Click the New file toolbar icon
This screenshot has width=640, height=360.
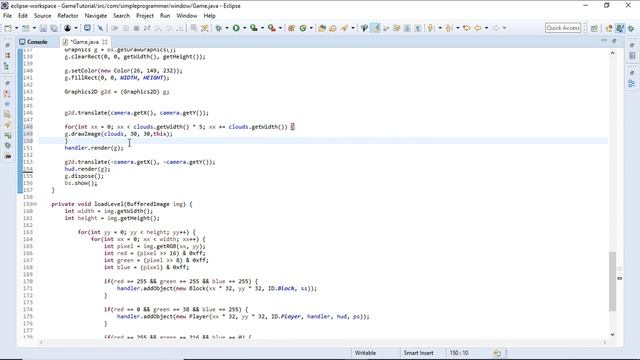coord(8,28)
